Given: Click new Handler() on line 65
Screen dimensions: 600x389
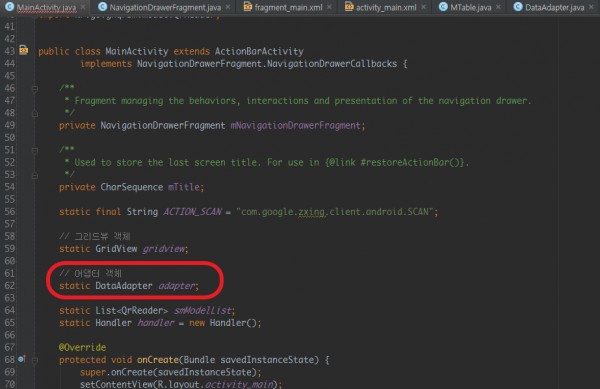Looking at the screenshot, I should [x=222, y=323].
